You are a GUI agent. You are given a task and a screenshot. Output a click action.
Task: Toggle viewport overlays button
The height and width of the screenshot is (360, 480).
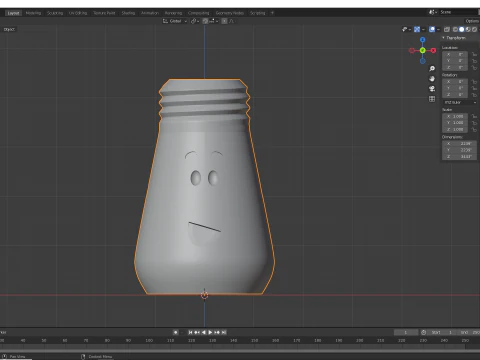click(x=432, y=29)
